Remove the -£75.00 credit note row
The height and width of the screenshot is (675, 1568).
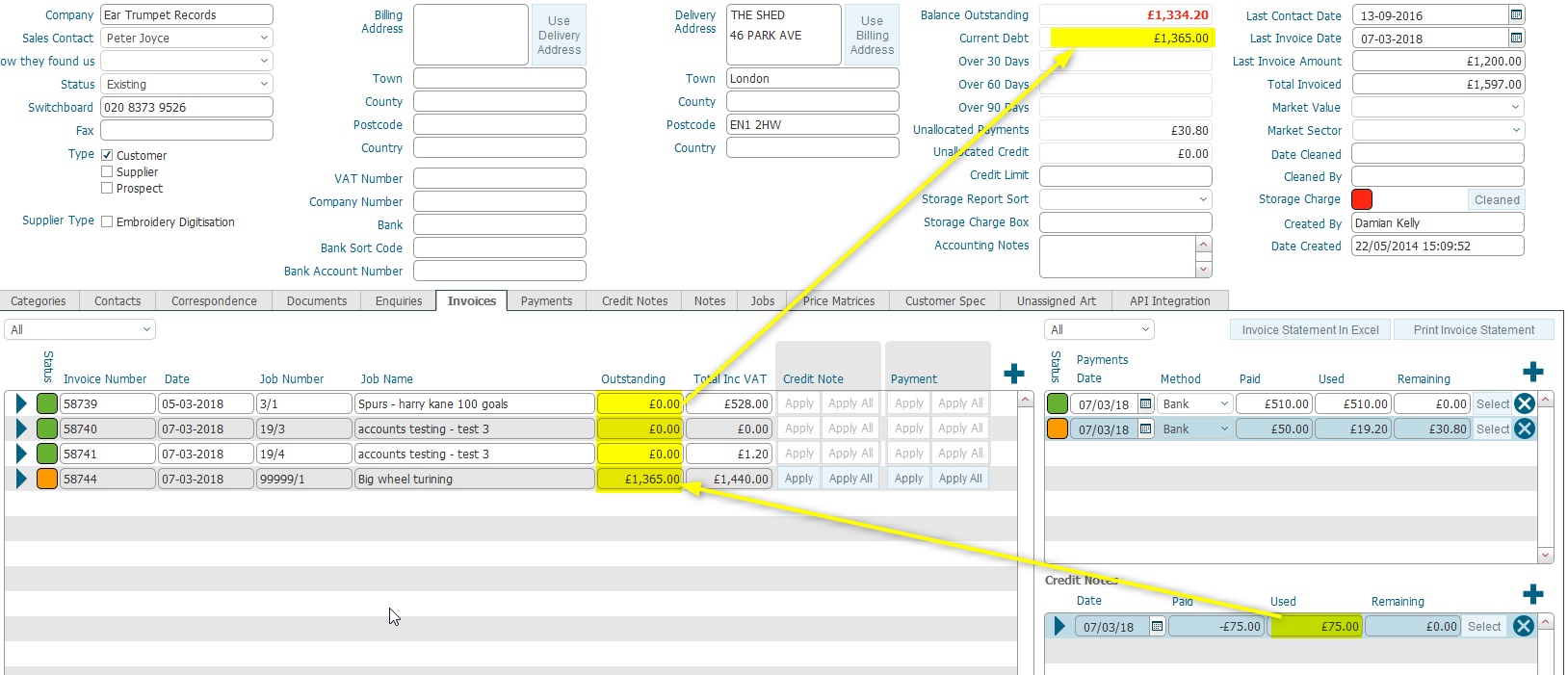coord(1523,627)
